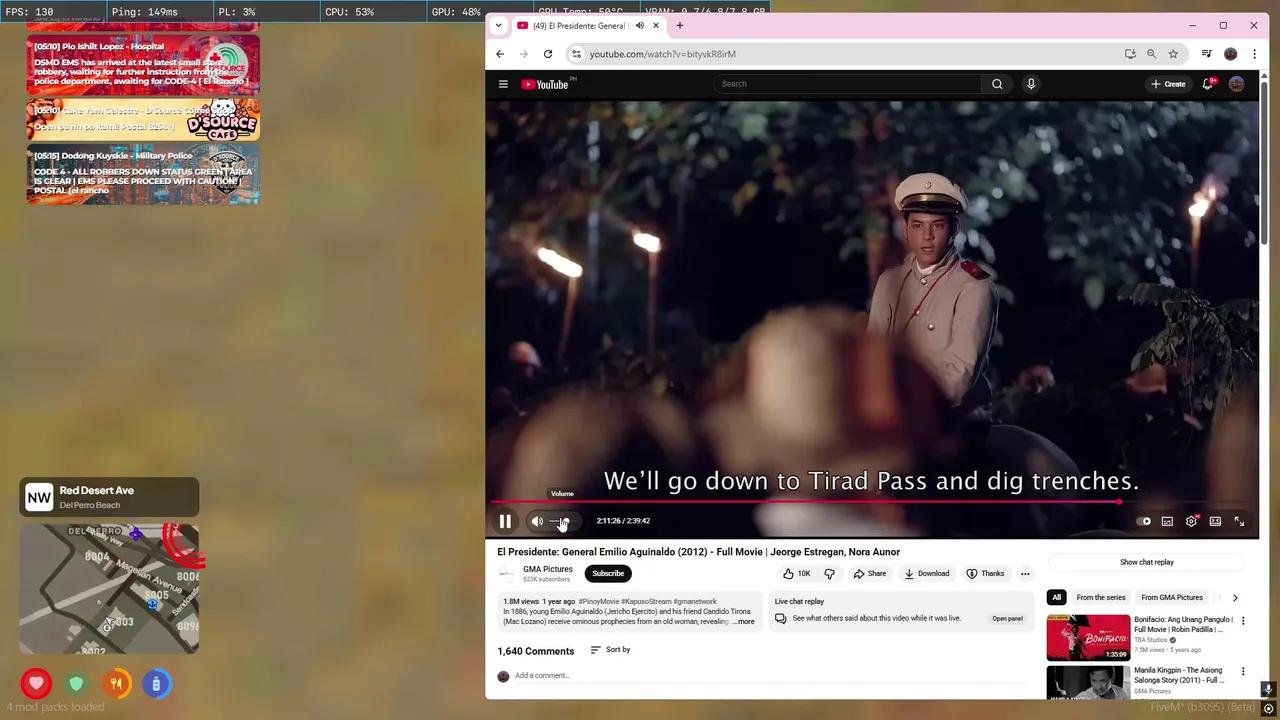Viewport: 1280px width, 720px height.
Task: Reload the page in Chrome
Action: pyautogui.click(x=548, y=54)
